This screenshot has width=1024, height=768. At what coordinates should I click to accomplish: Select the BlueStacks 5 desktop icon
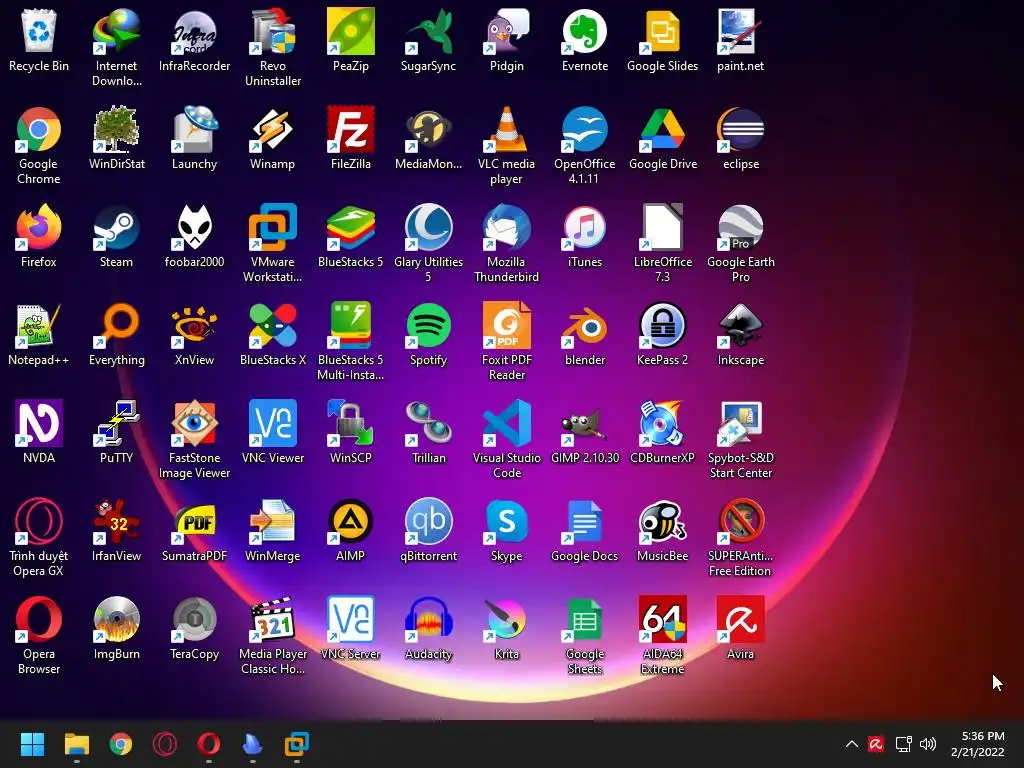(351, 227)
